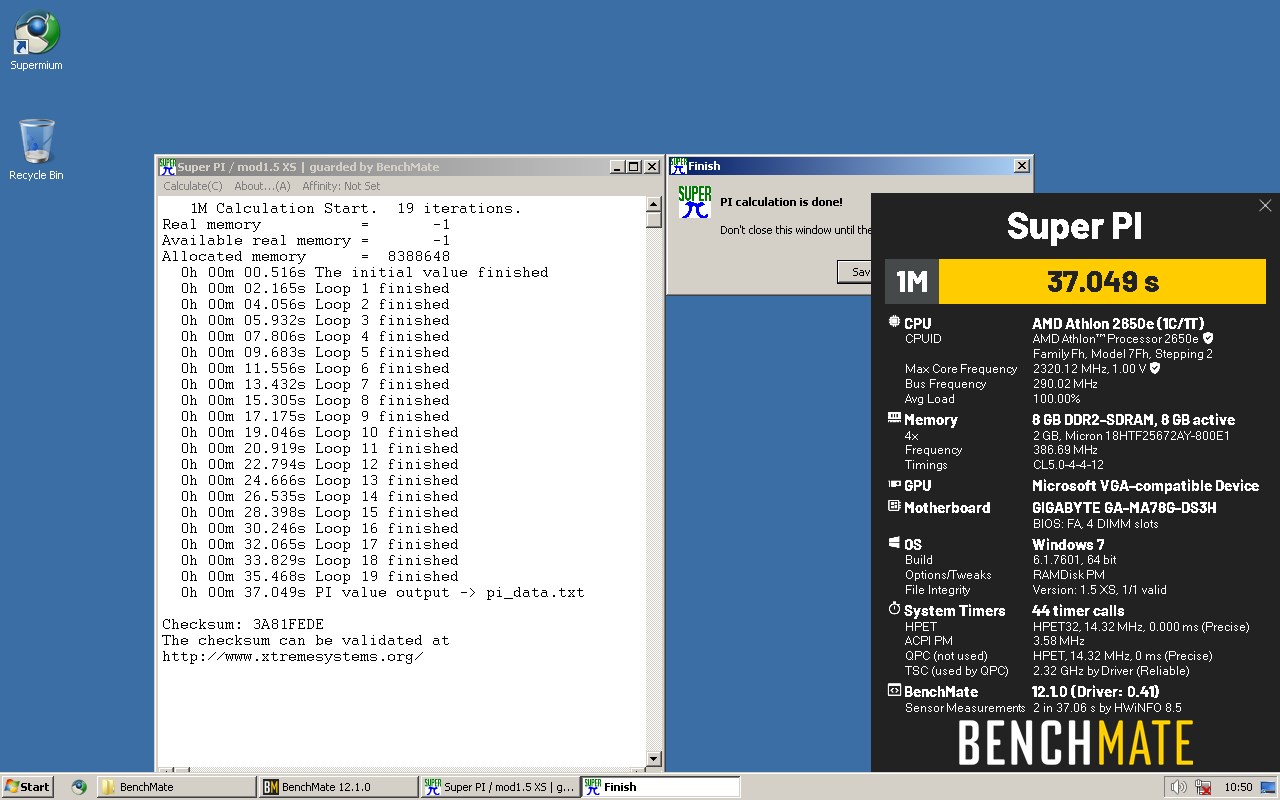Click the Memory module icon in BenchMate panel
This screenshot has width=1280, height=800.
[894, 418]
